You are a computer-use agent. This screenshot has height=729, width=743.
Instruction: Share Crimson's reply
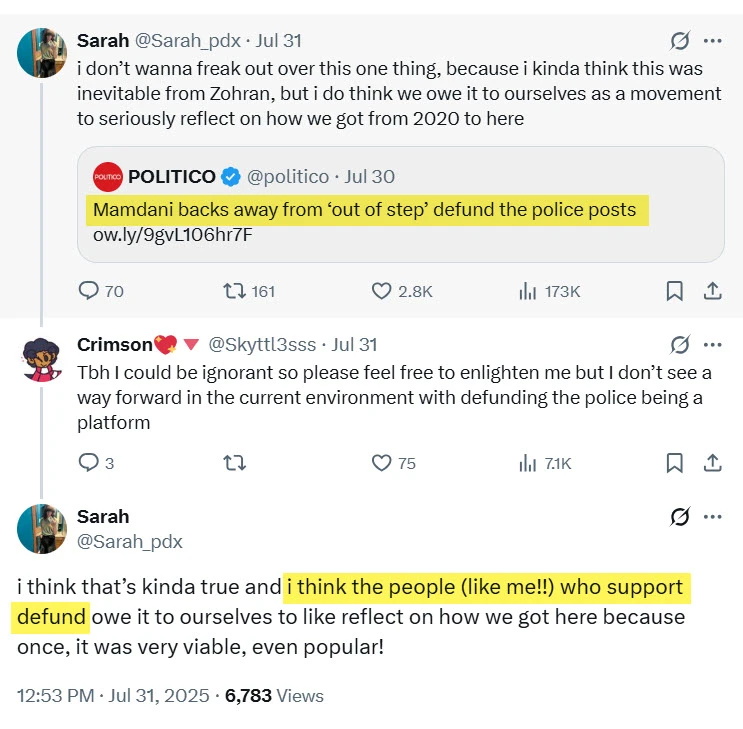(713, 463)
